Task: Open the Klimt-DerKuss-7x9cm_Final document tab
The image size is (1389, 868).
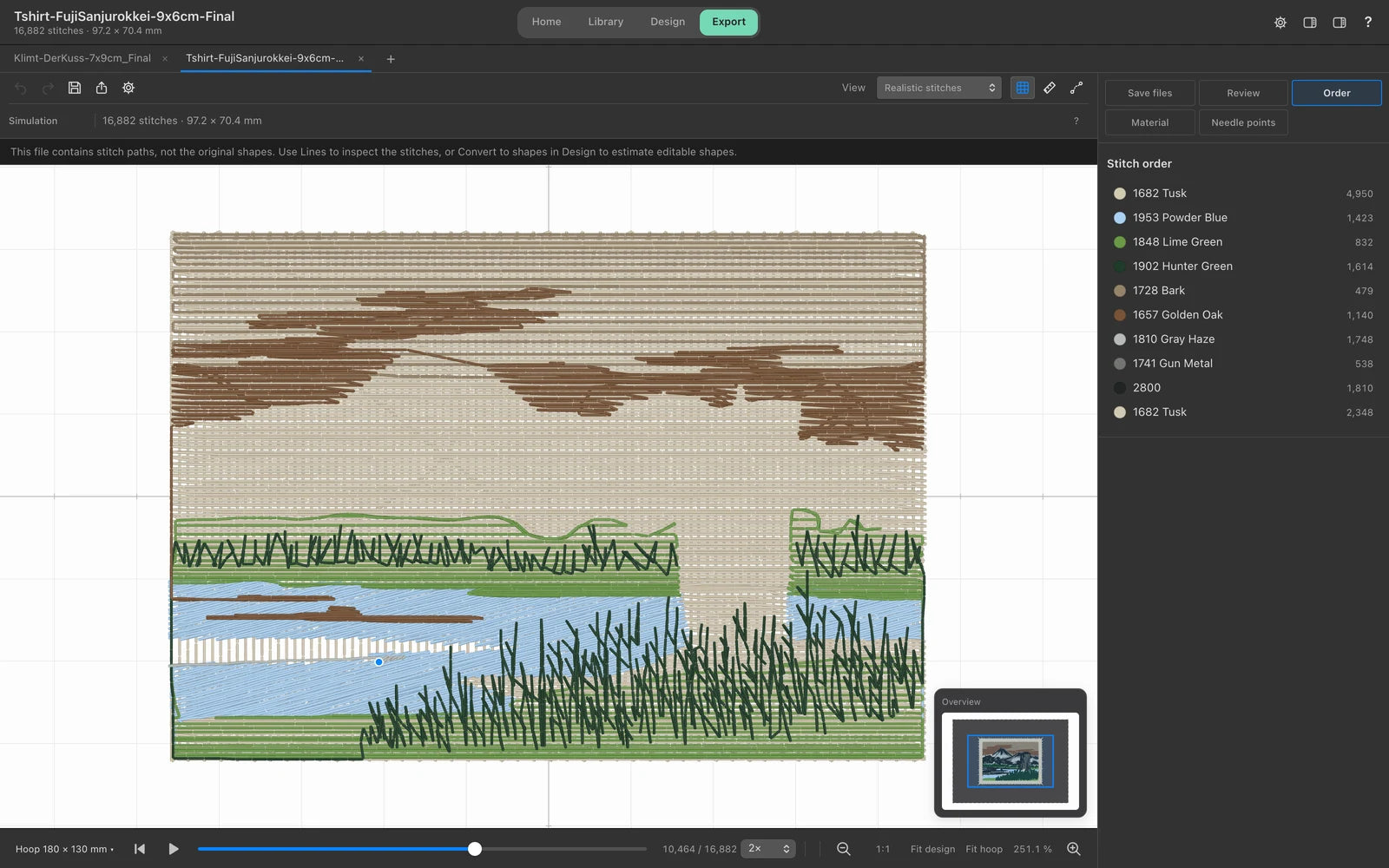Action: pos(82,58)
